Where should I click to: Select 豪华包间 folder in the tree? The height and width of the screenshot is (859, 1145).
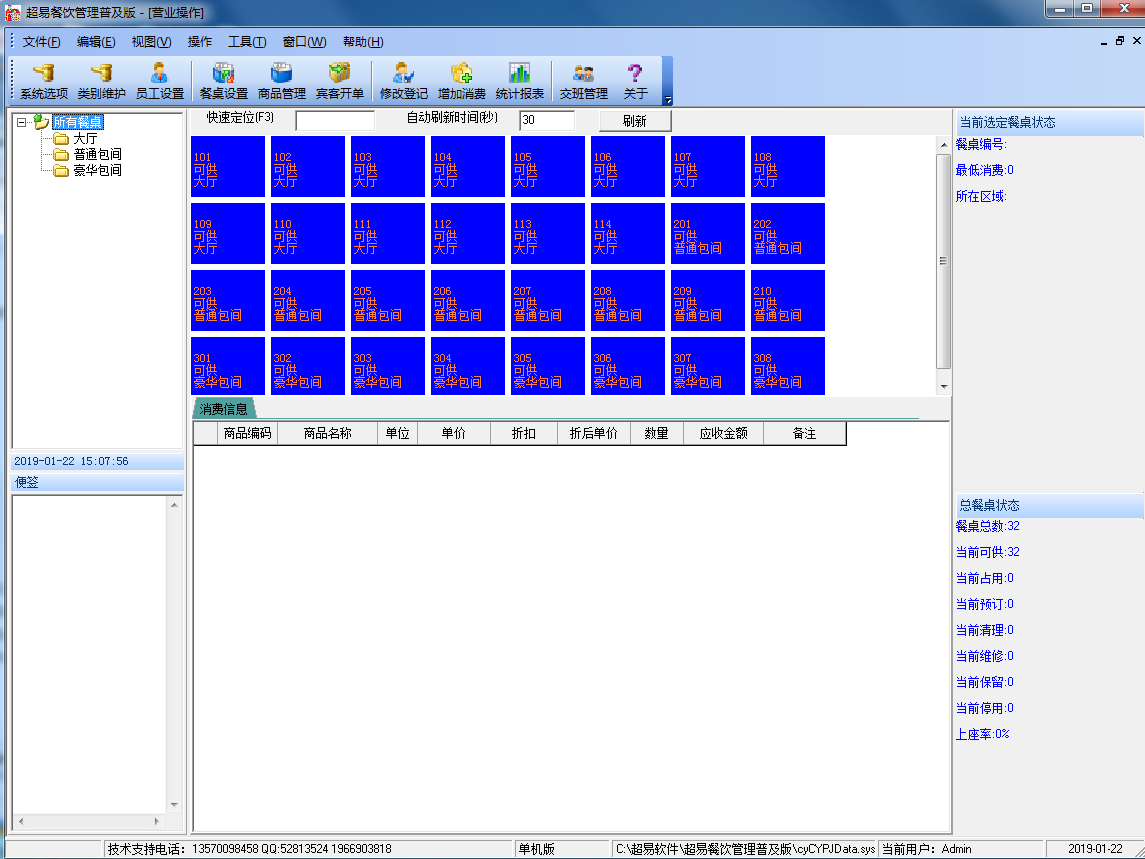coord(97,171)
